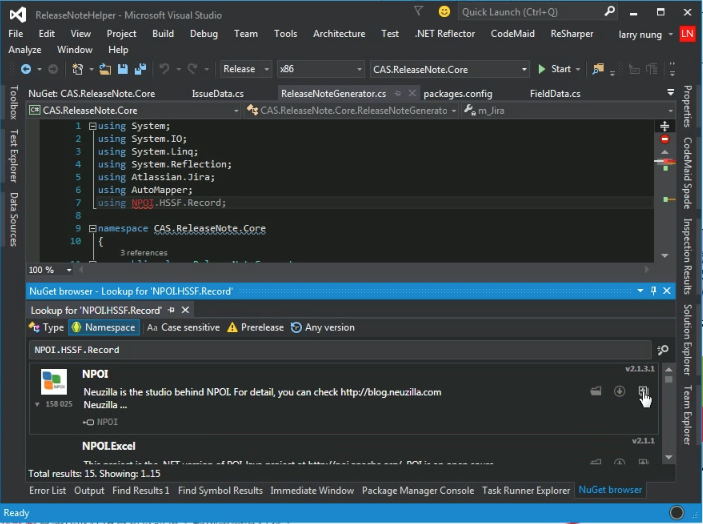This screenshot has height=524, width=703.
Task: Click the feedback smiley face icon
Action: 444,12
